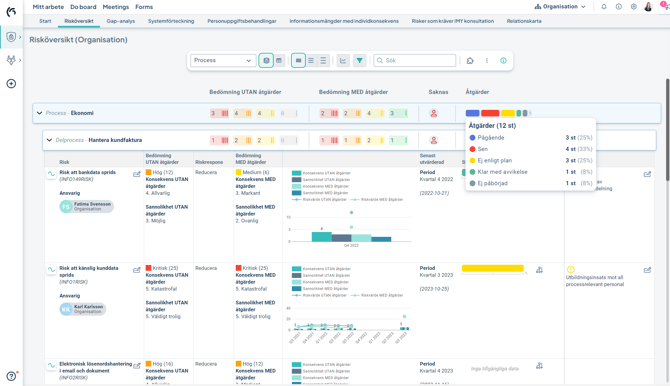This screenshot has width=670, height=386.
Task: Click trend icon beside Risk att bankdata sprids
Action: pyautogui.click(x=51, y=174)
